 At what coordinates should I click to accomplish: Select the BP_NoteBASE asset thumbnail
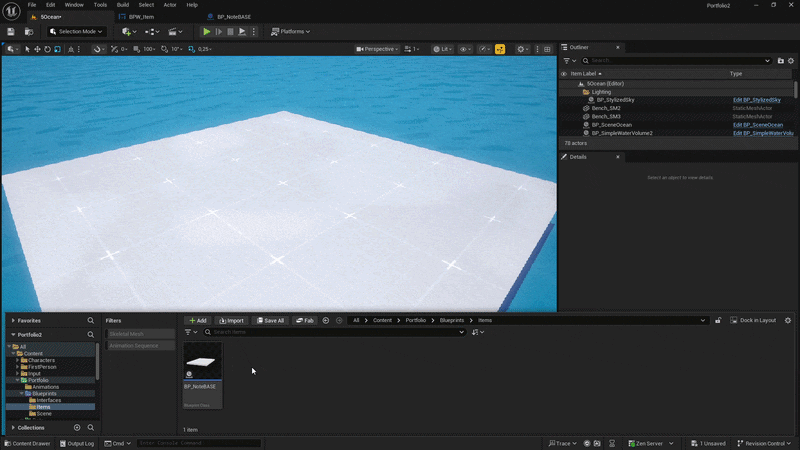click(x=202, y=362)
